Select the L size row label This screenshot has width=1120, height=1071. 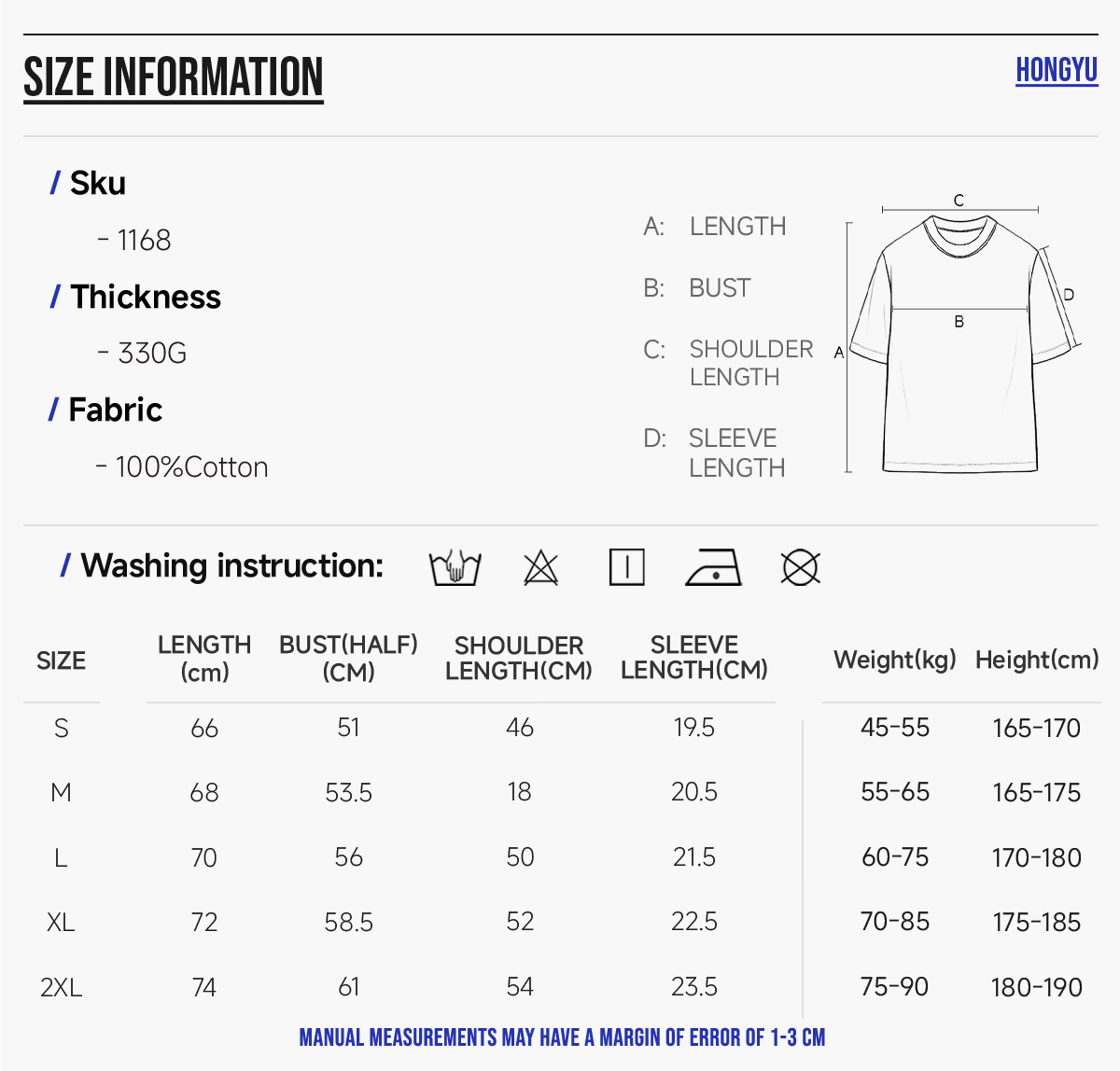pos(61,857)
